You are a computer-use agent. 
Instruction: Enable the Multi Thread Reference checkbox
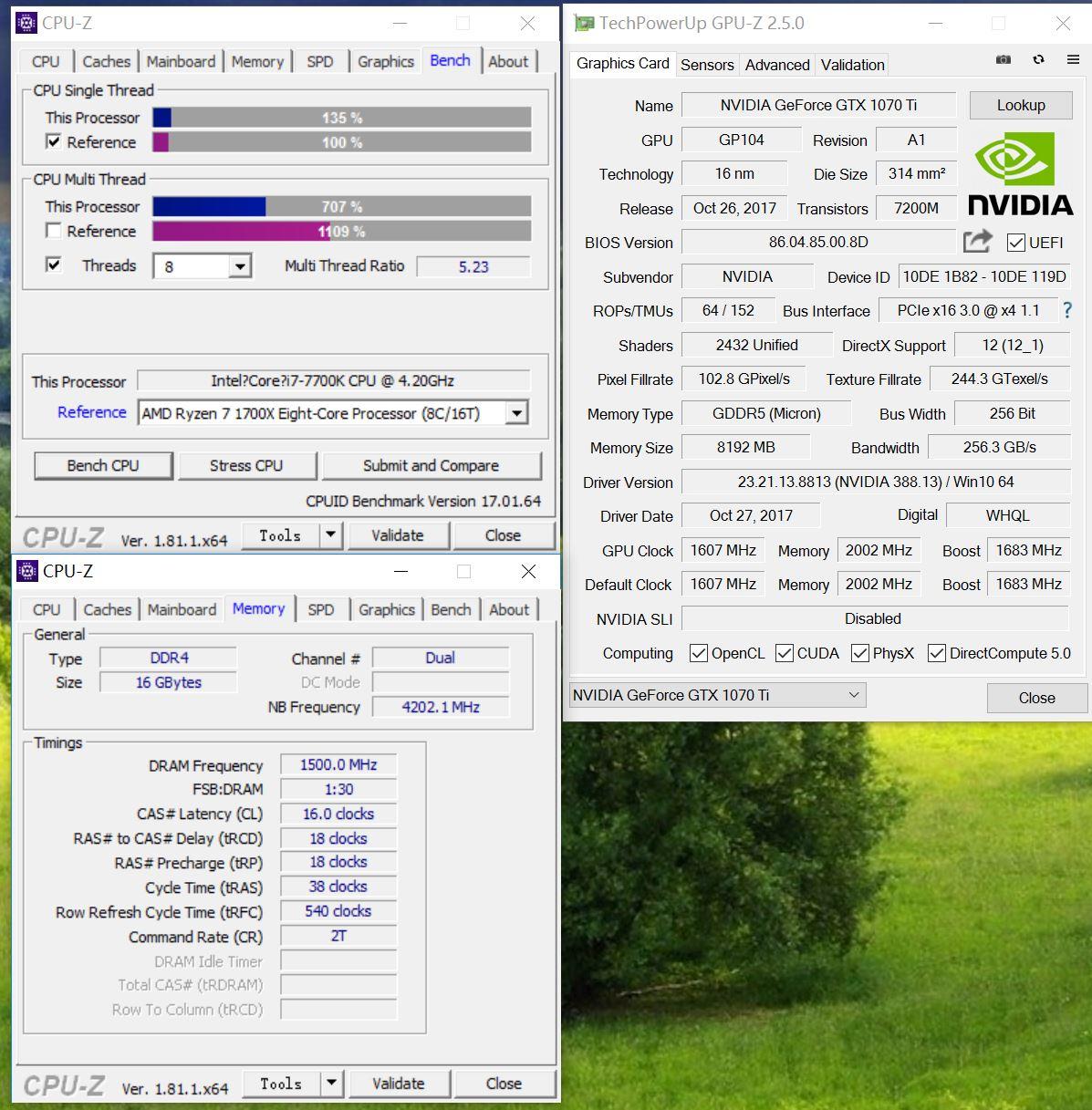[53, 231]
